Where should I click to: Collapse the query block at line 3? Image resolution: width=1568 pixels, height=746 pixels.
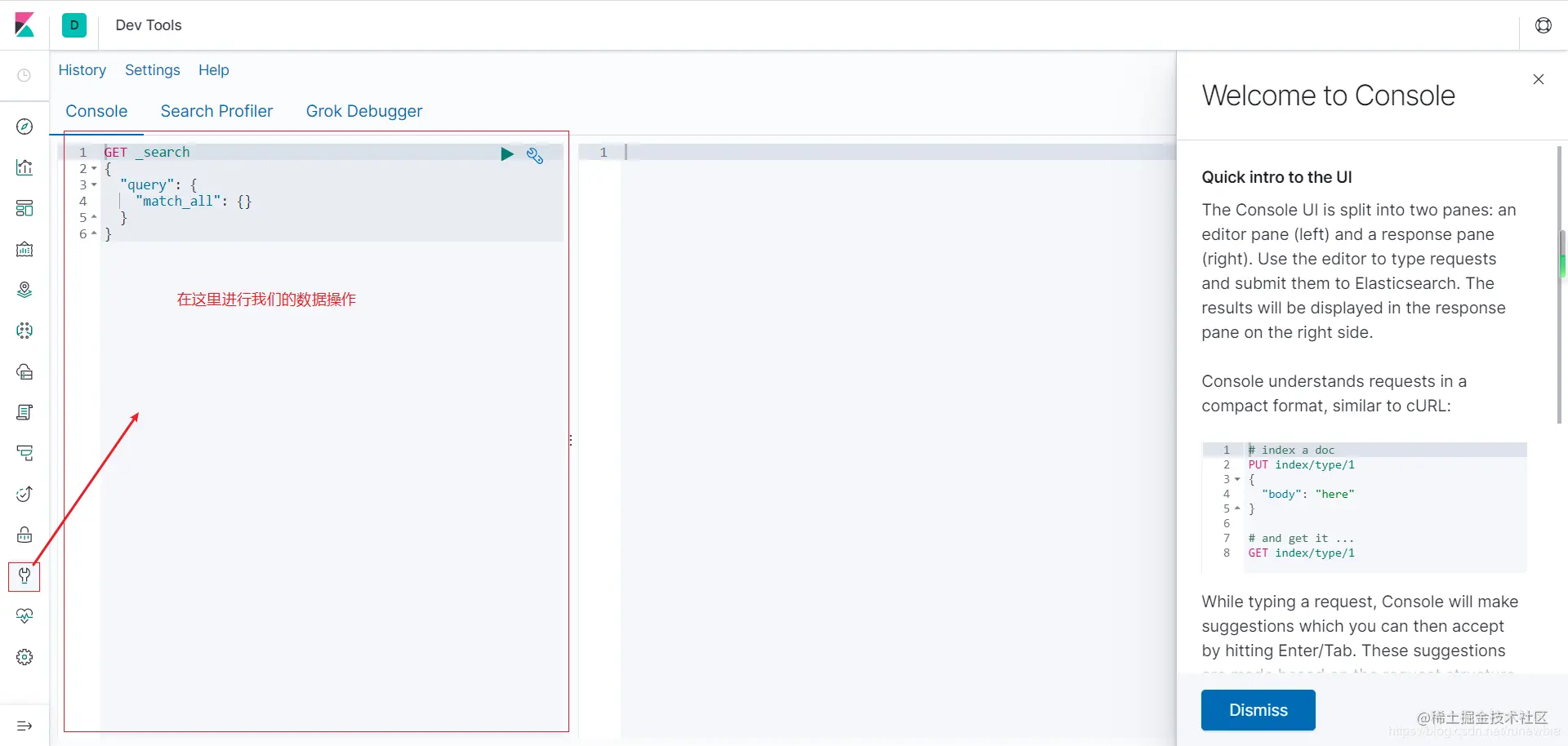[x=94, y=185]
